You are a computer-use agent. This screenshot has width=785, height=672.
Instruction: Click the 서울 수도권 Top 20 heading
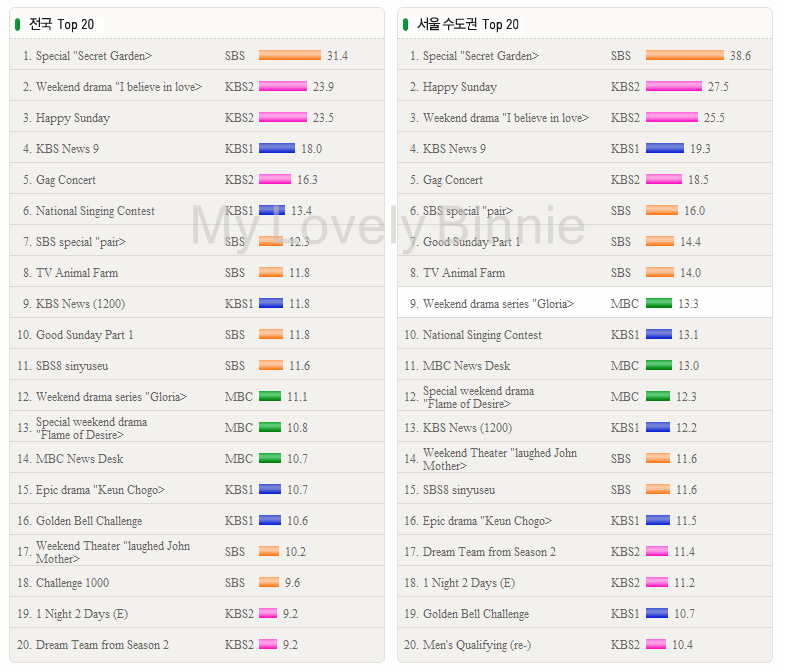(x=468, y=24)
